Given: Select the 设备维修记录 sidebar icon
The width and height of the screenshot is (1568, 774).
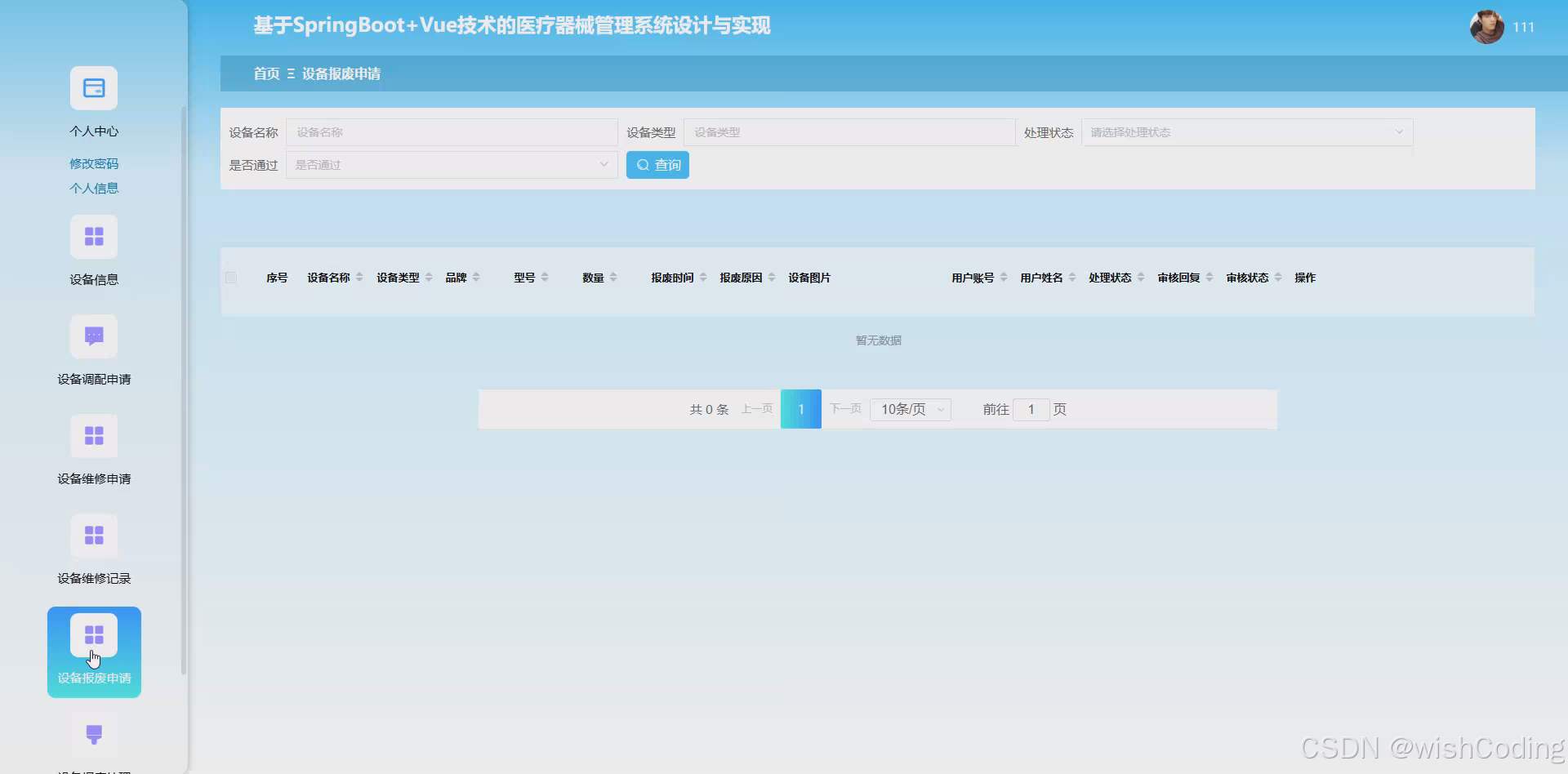Looking at the screenshot, I should tap(94, 535).
